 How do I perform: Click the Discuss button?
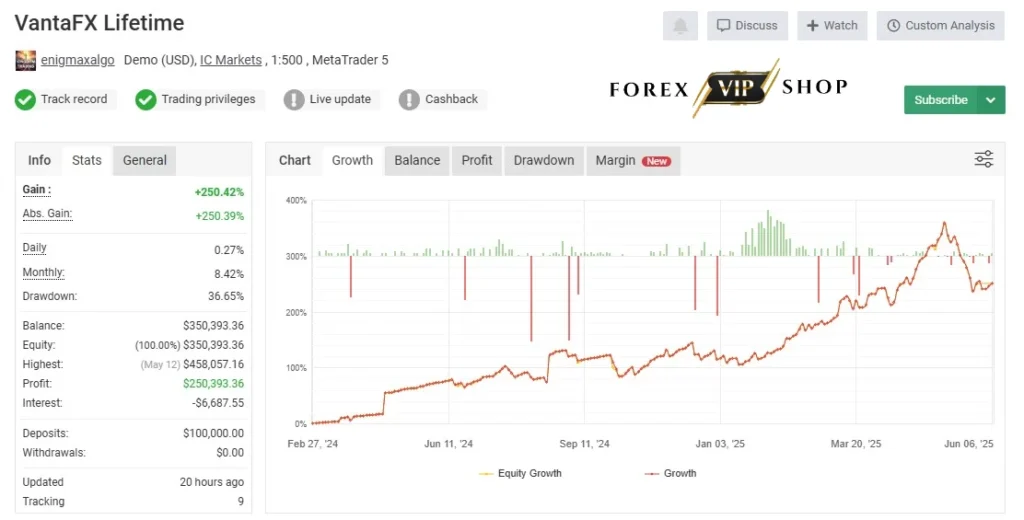coord(747,25)
